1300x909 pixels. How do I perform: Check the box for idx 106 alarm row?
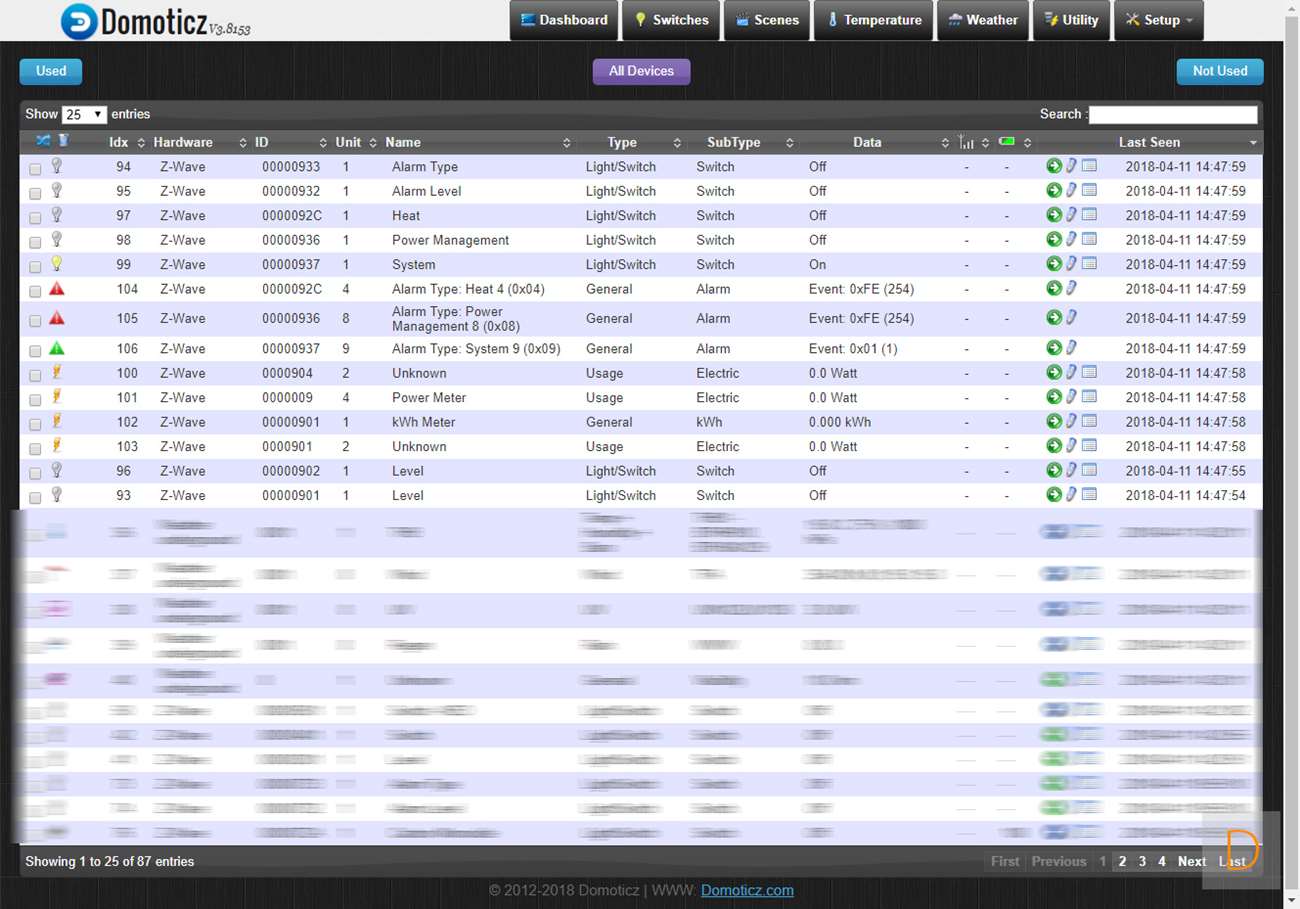click(35, 351)
